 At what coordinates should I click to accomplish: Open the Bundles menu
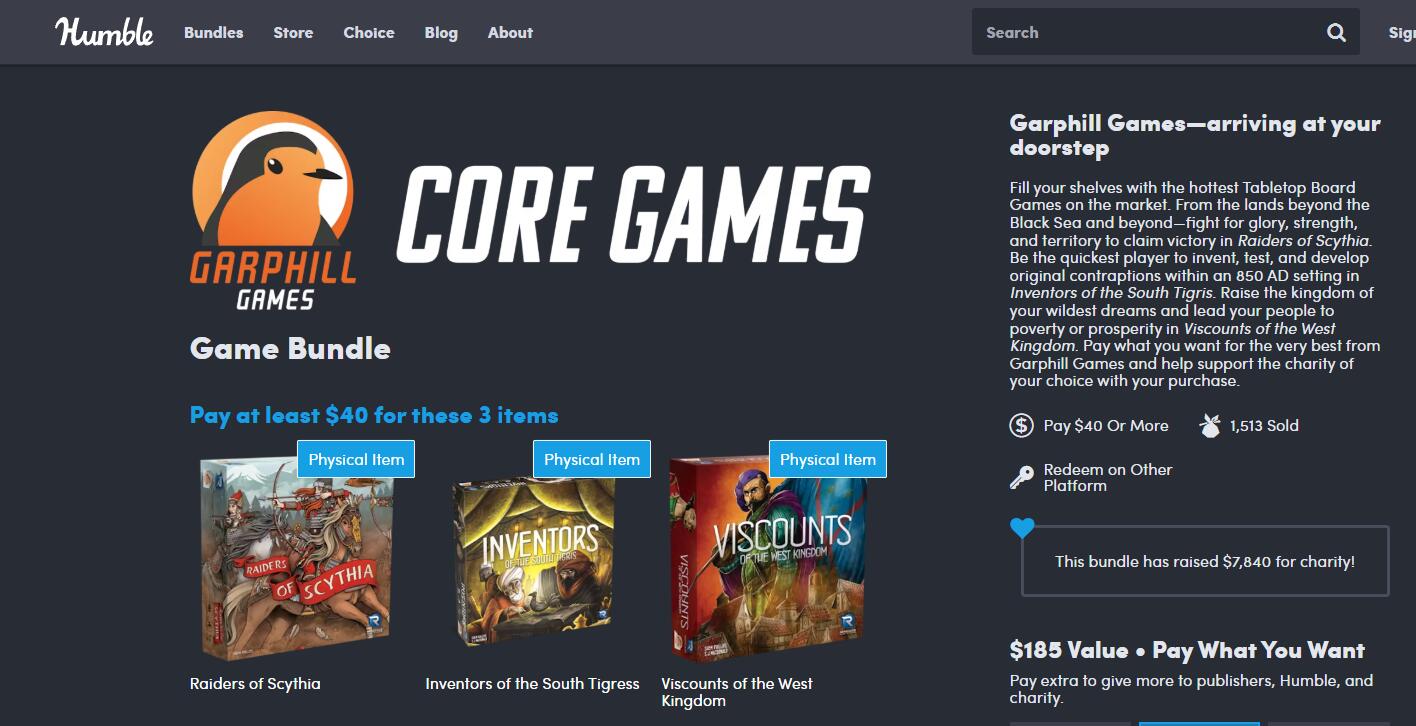(214, 32)
